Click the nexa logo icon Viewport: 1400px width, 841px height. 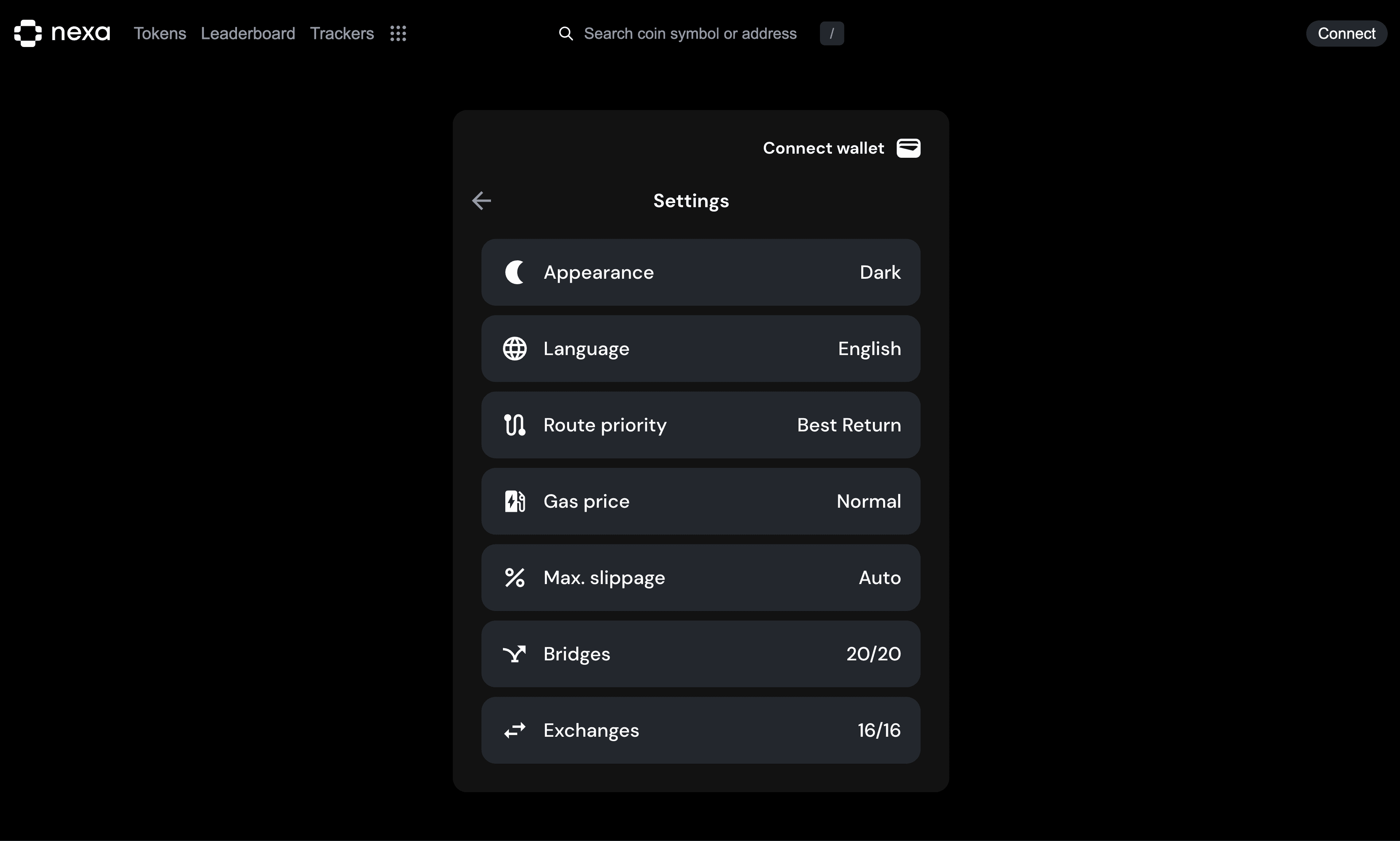pyautogui.click(x=28, y=34)
